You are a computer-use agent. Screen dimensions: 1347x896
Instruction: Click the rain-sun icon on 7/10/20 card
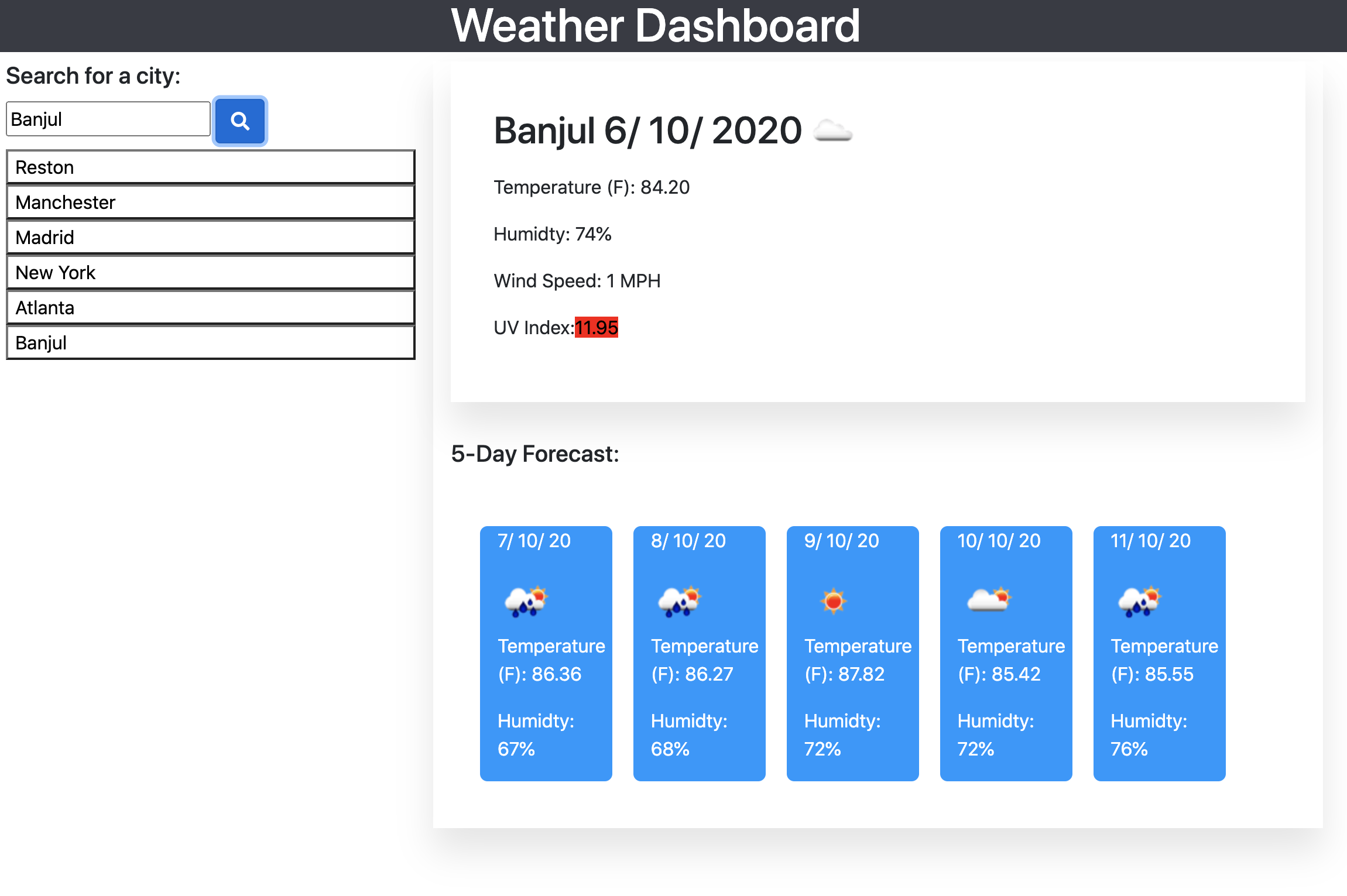pyautogui.click(x=526, y=601)
